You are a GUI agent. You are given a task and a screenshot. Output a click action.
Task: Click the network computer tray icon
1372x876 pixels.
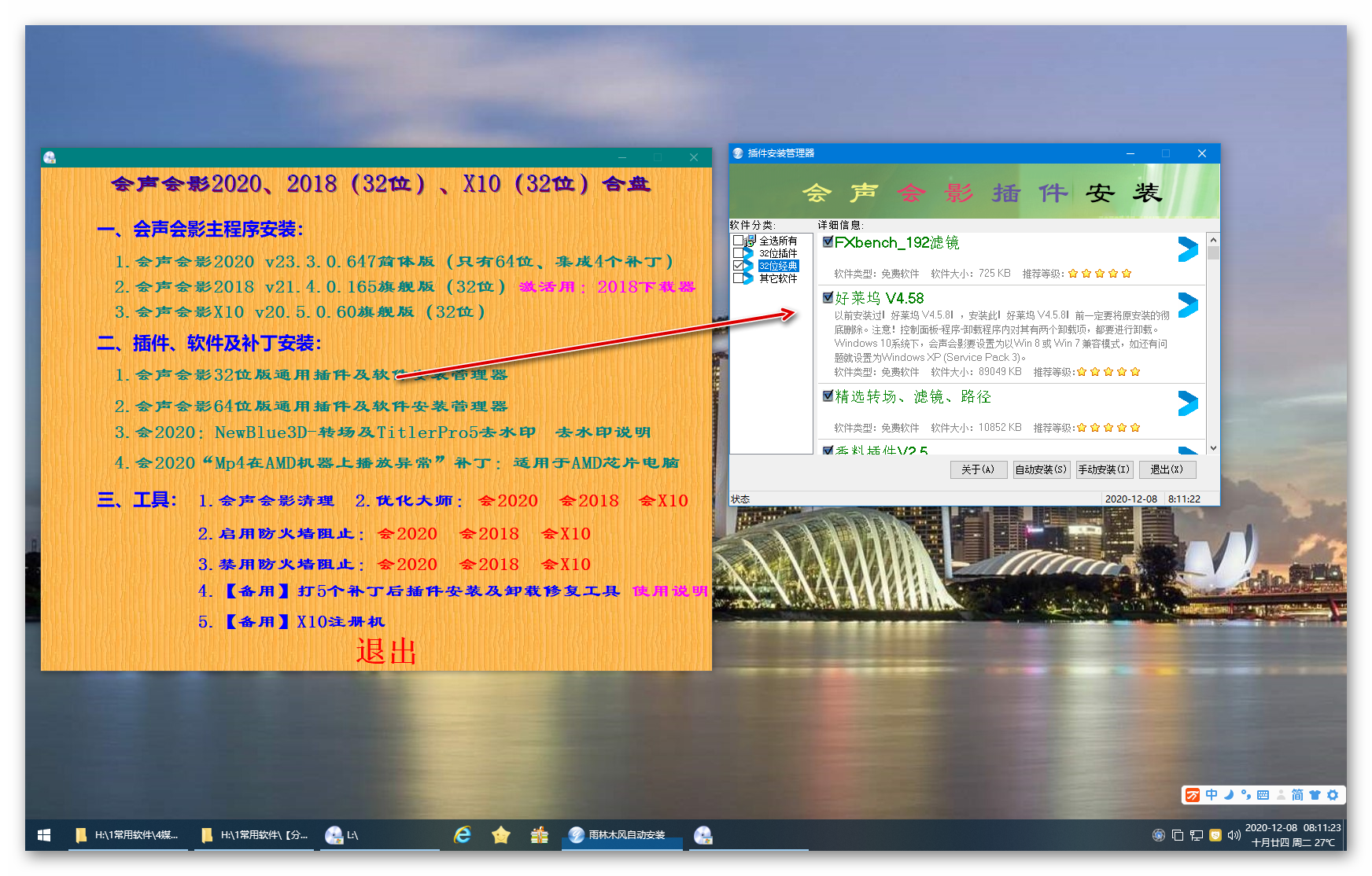click(1197, 835)
